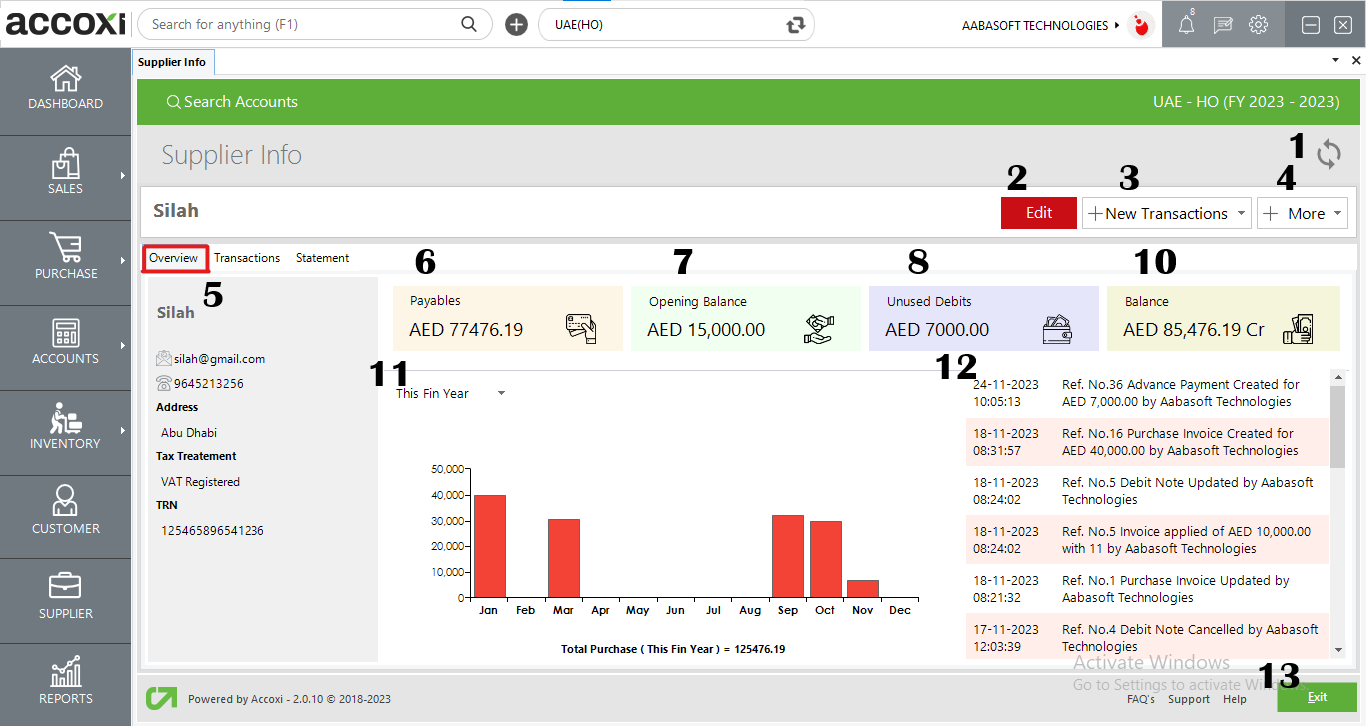Click the refresh icon near Supplier Info

tap(1328, 154)
